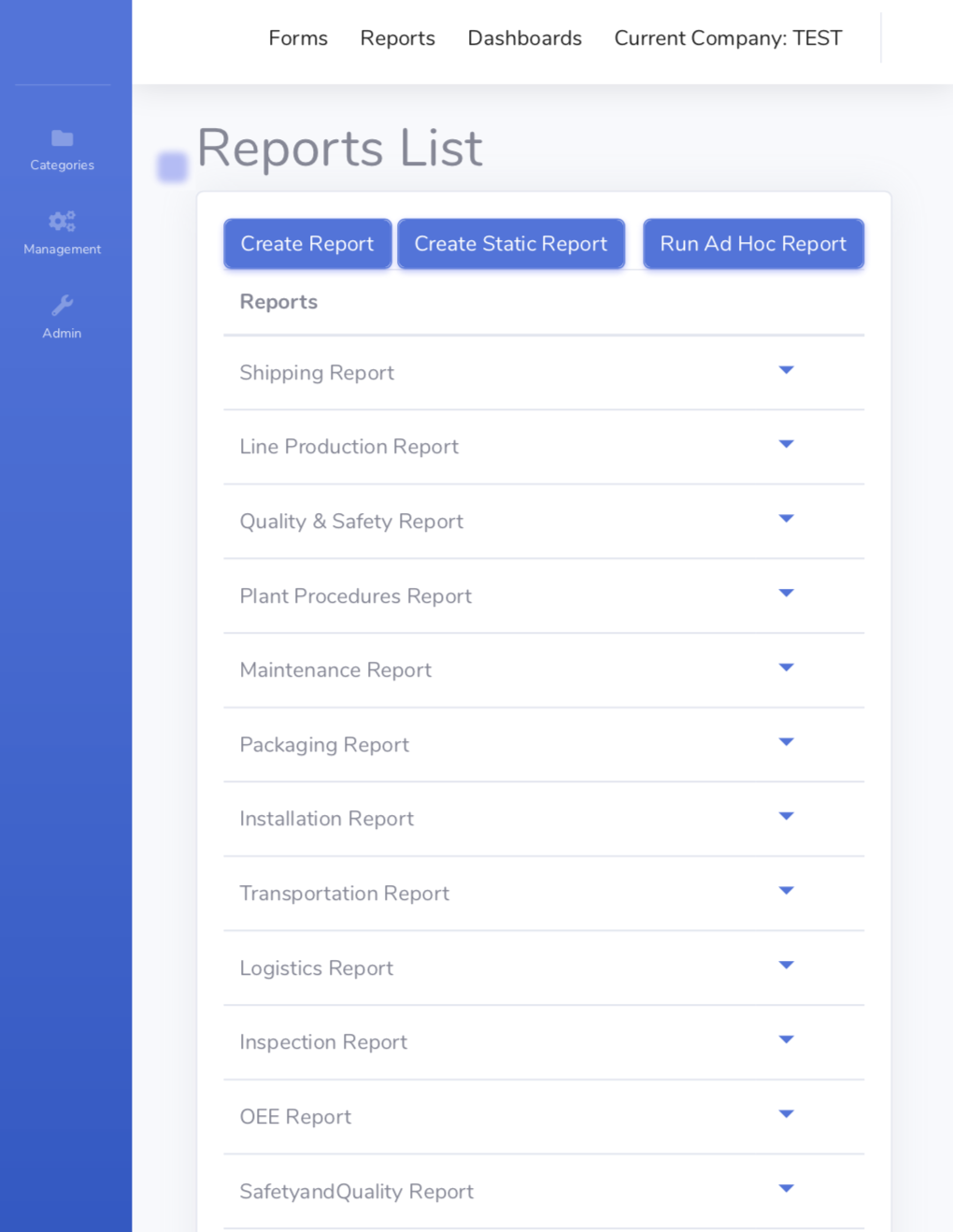Expand the Line Production Report section
Screen dimensions: 953x1232
coord(787,445)
